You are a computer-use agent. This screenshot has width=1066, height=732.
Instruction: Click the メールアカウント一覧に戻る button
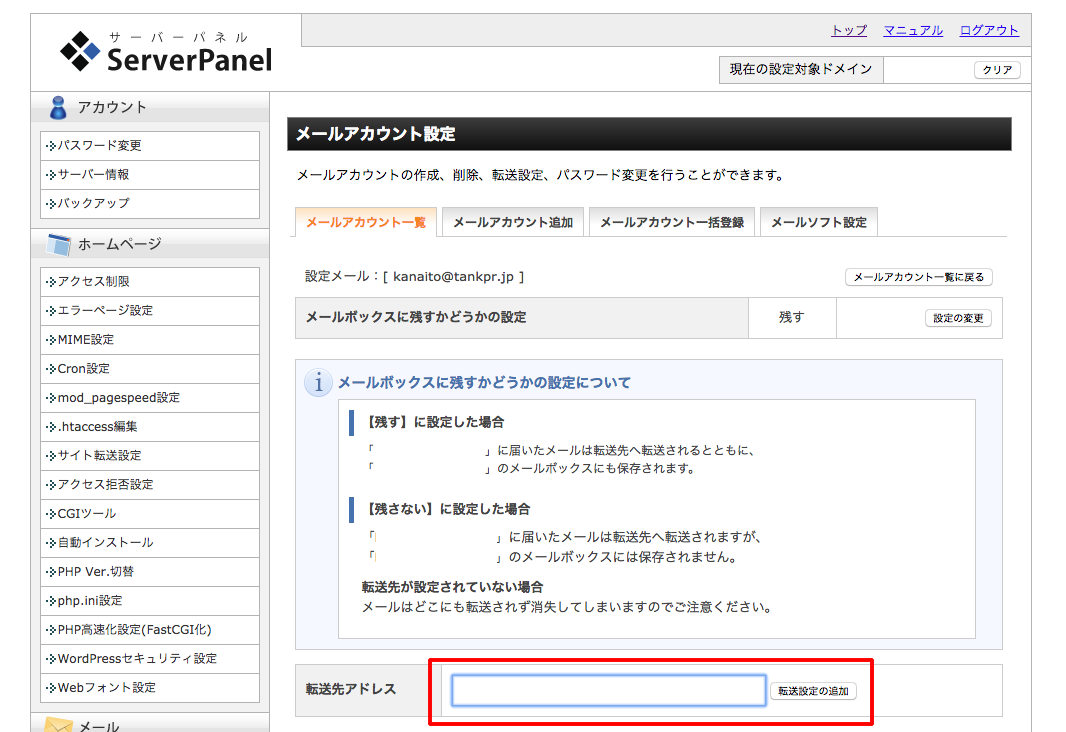[918, 277]
